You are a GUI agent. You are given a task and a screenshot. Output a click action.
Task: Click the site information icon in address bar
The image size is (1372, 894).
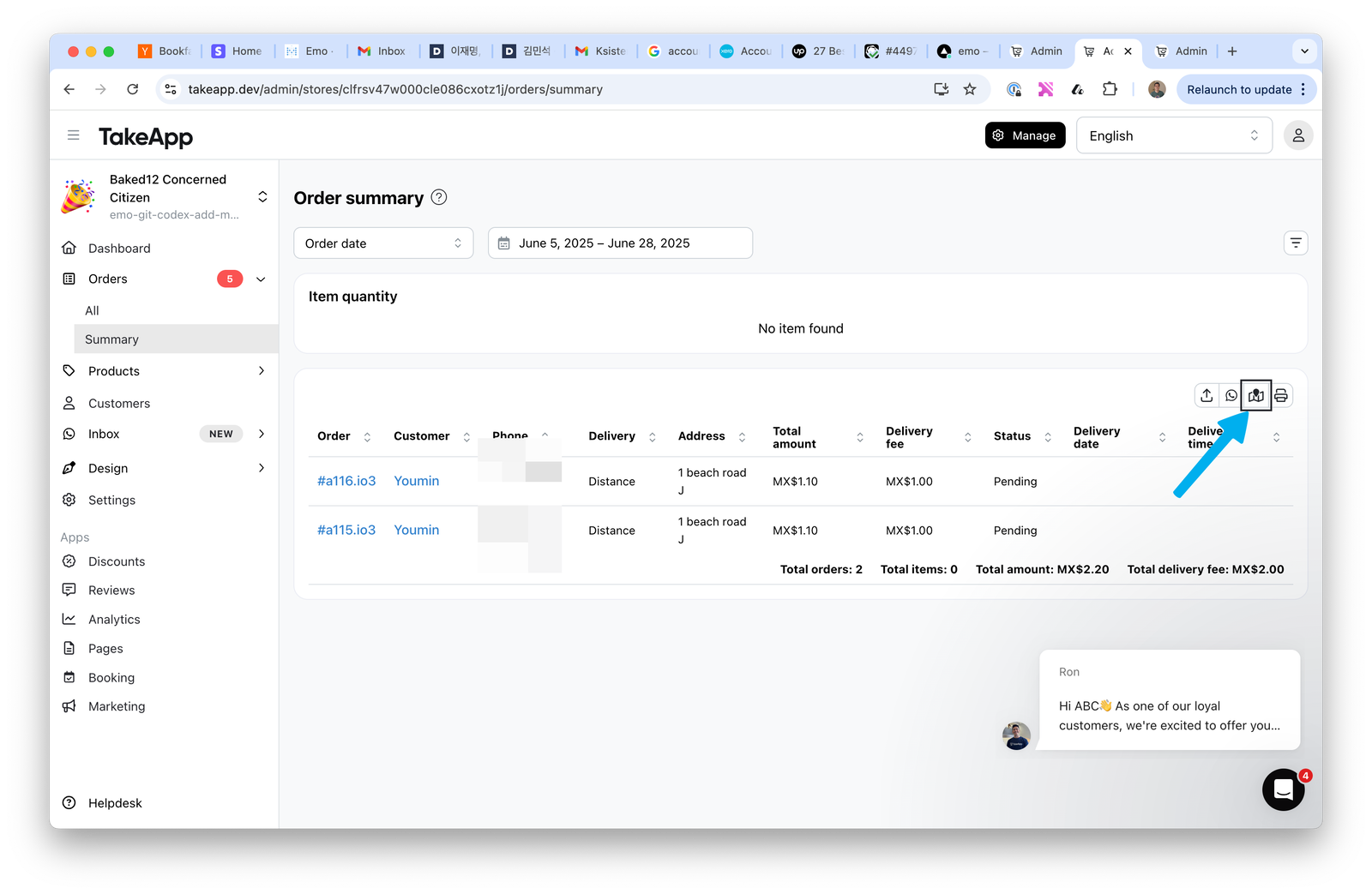pos(171,89)
